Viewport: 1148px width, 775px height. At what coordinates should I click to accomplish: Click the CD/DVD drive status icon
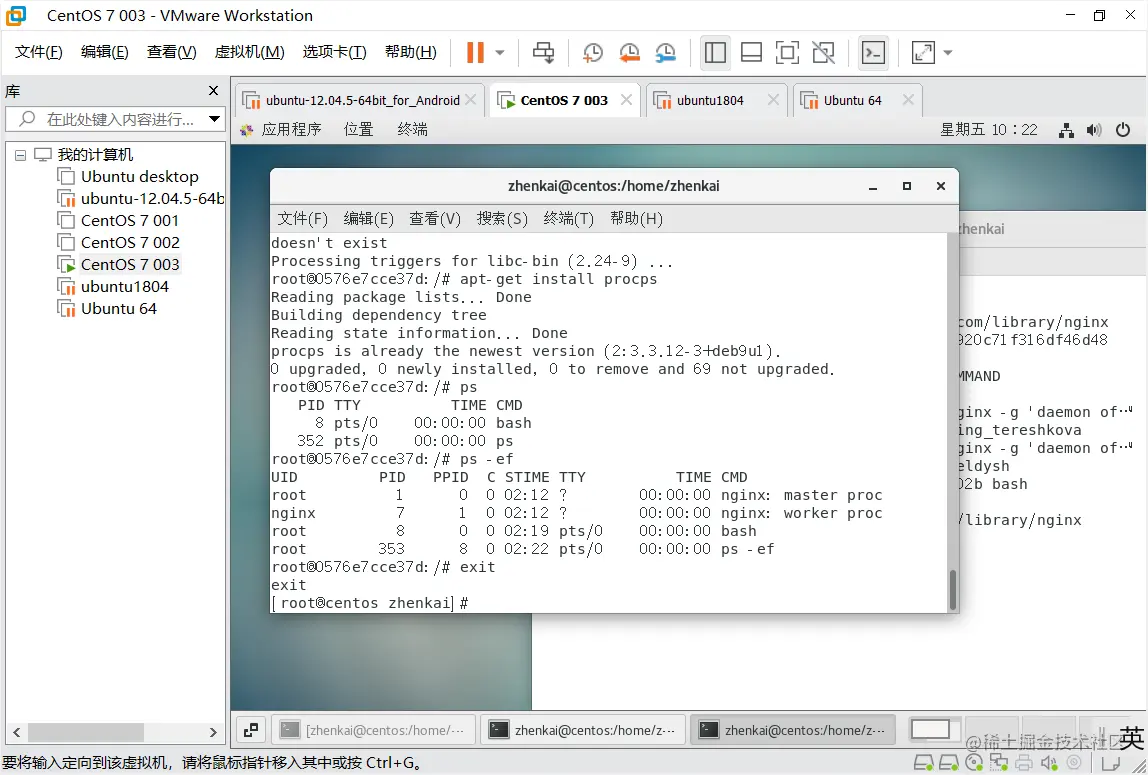pos(974,763)
